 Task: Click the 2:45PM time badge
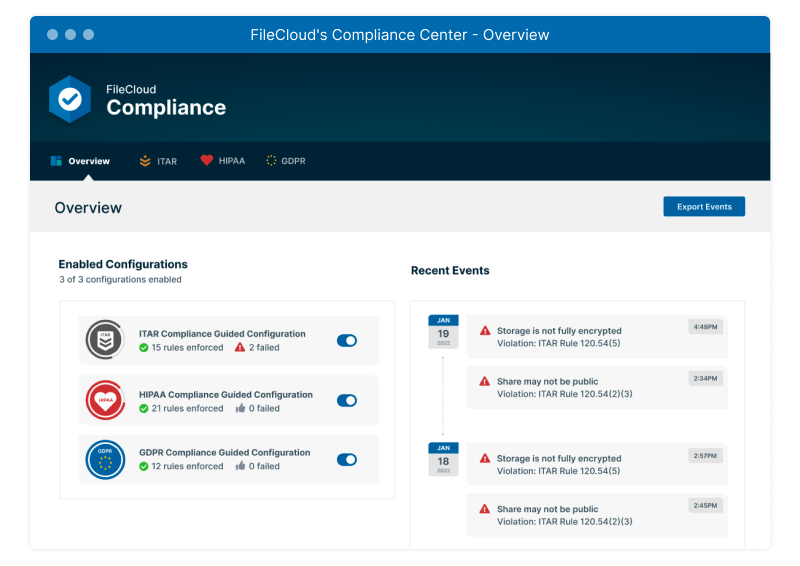(x=705, y=506)
